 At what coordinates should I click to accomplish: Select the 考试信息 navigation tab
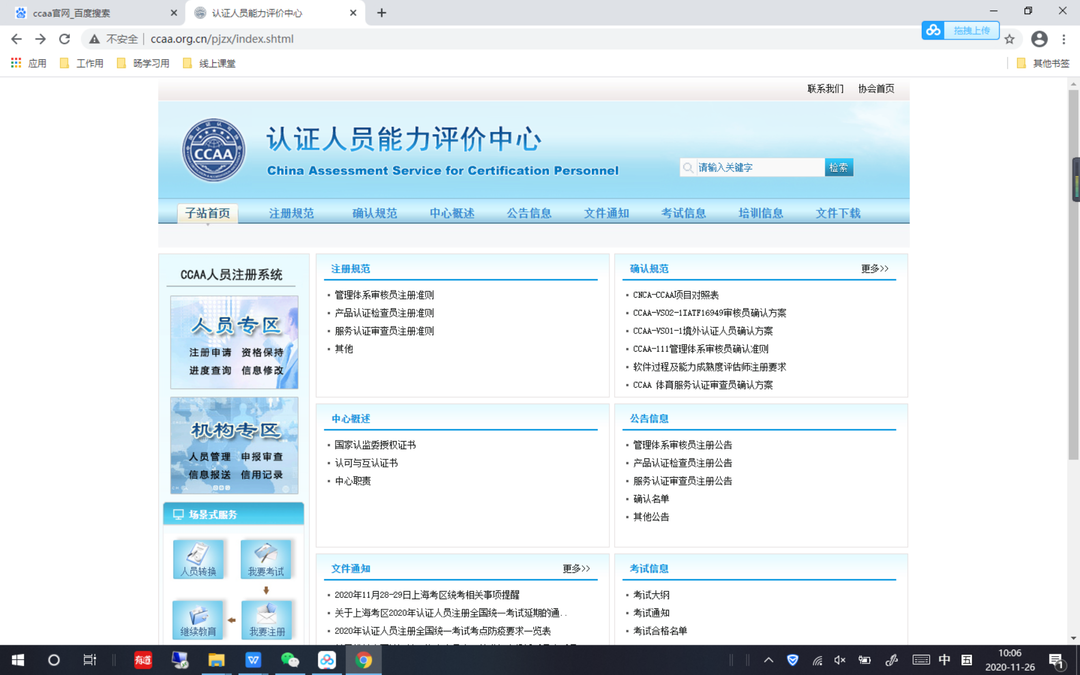(x=683, y=214)
